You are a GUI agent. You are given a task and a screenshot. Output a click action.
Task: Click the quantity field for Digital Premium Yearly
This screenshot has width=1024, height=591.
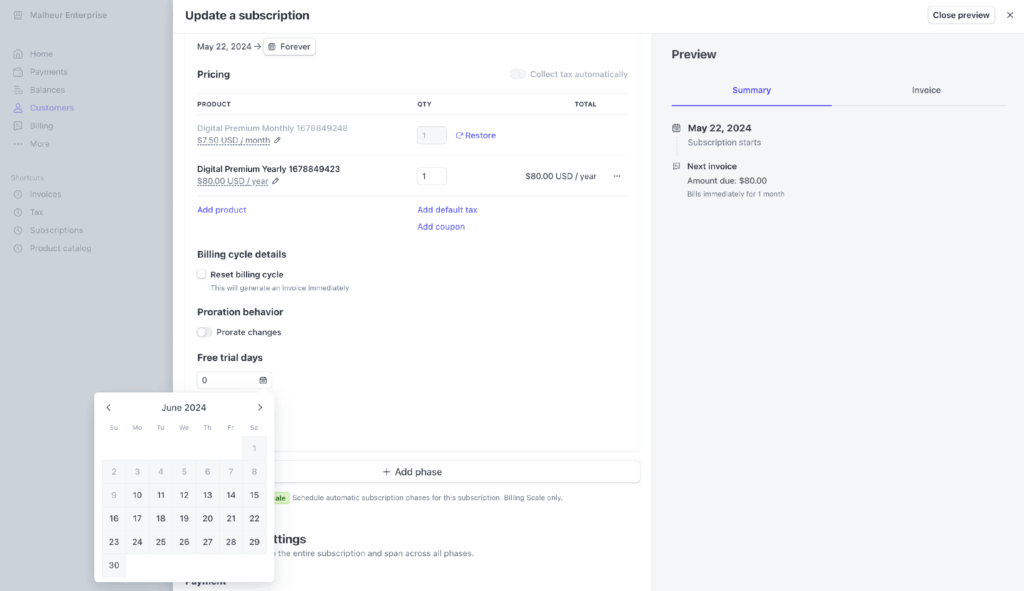point(431,176)
